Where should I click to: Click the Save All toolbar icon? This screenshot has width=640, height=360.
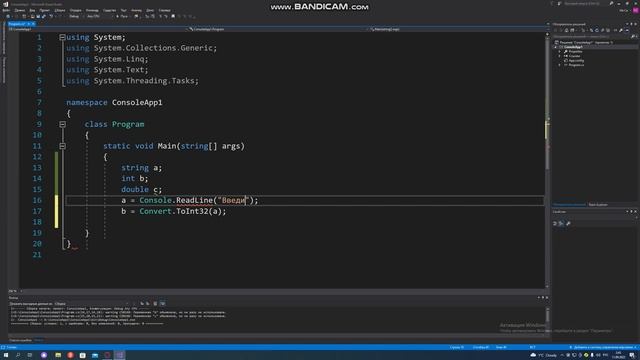44,16
